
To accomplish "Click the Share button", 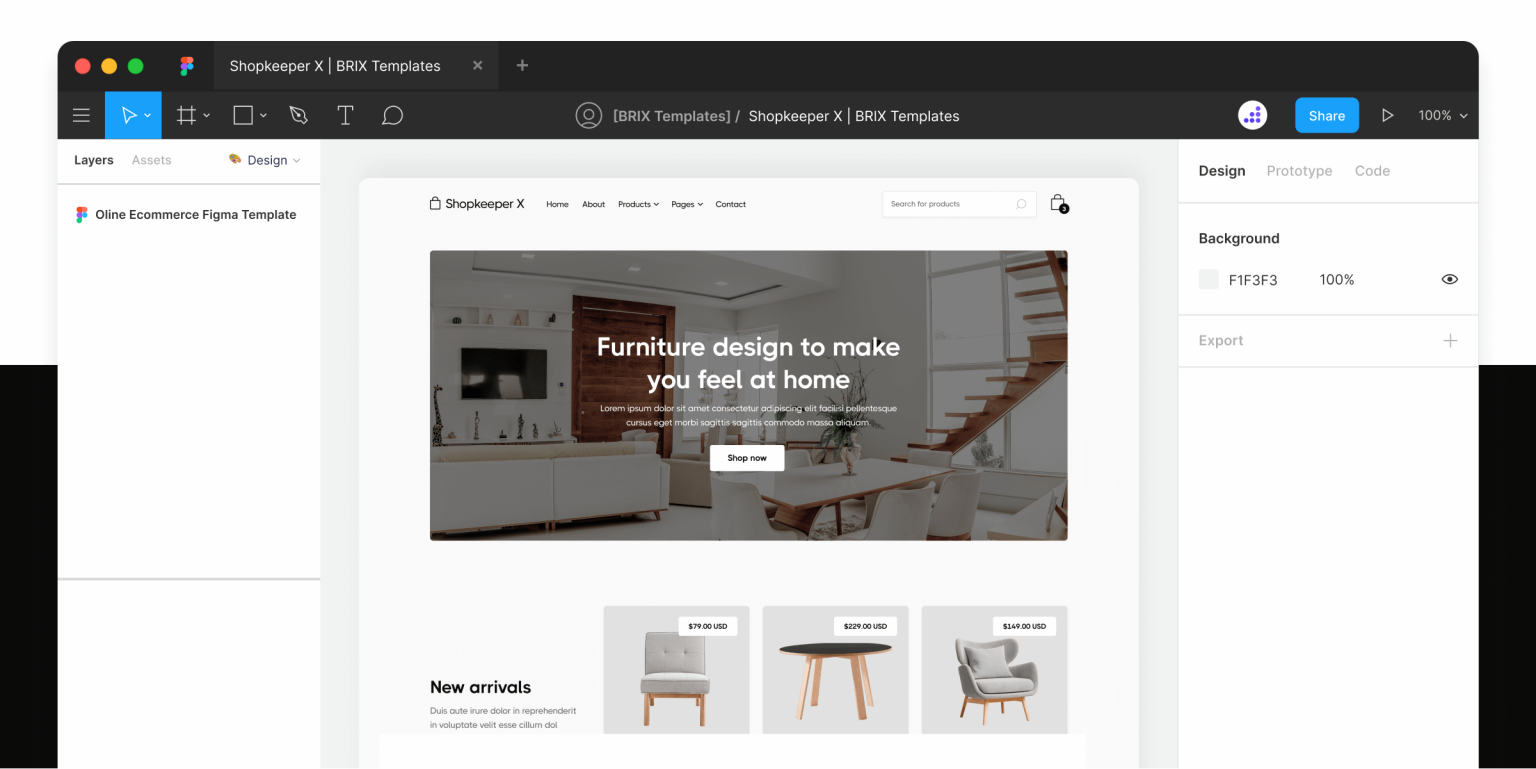I will click(1326, 115).
